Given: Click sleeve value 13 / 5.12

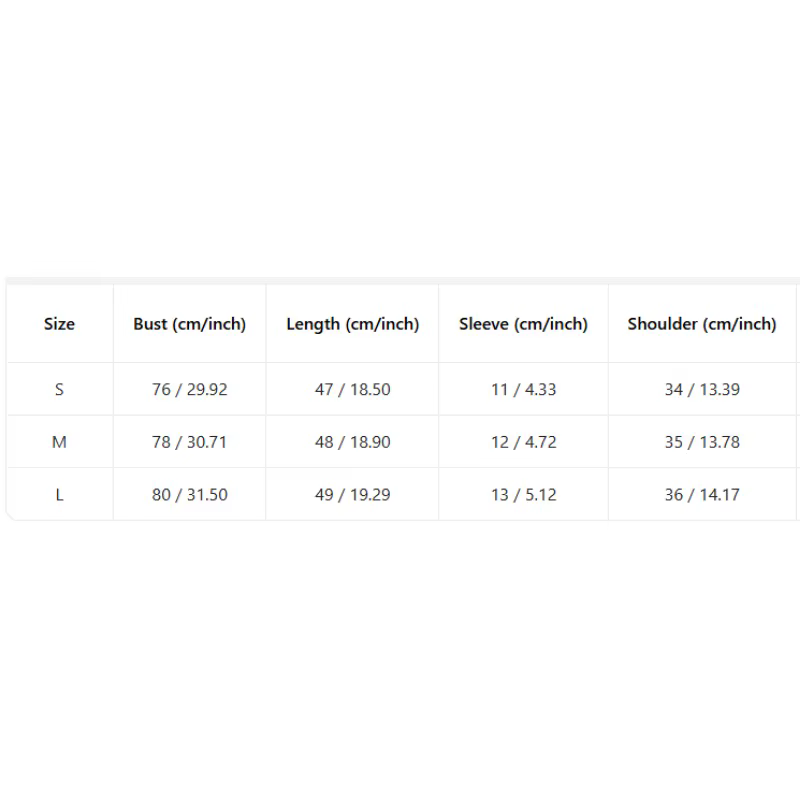Looking at the screenshot, I should click(x=523, y=494).
